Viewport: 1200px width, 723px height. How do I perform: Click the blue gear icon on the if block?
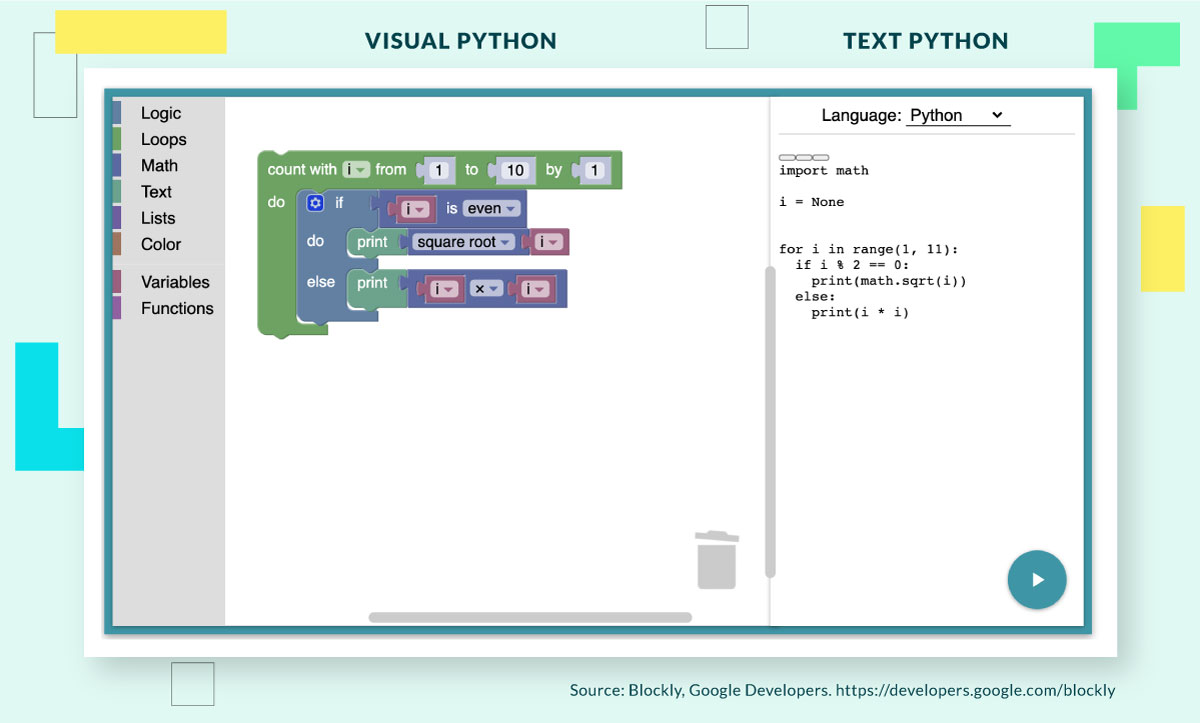click(x=315, y=203)
